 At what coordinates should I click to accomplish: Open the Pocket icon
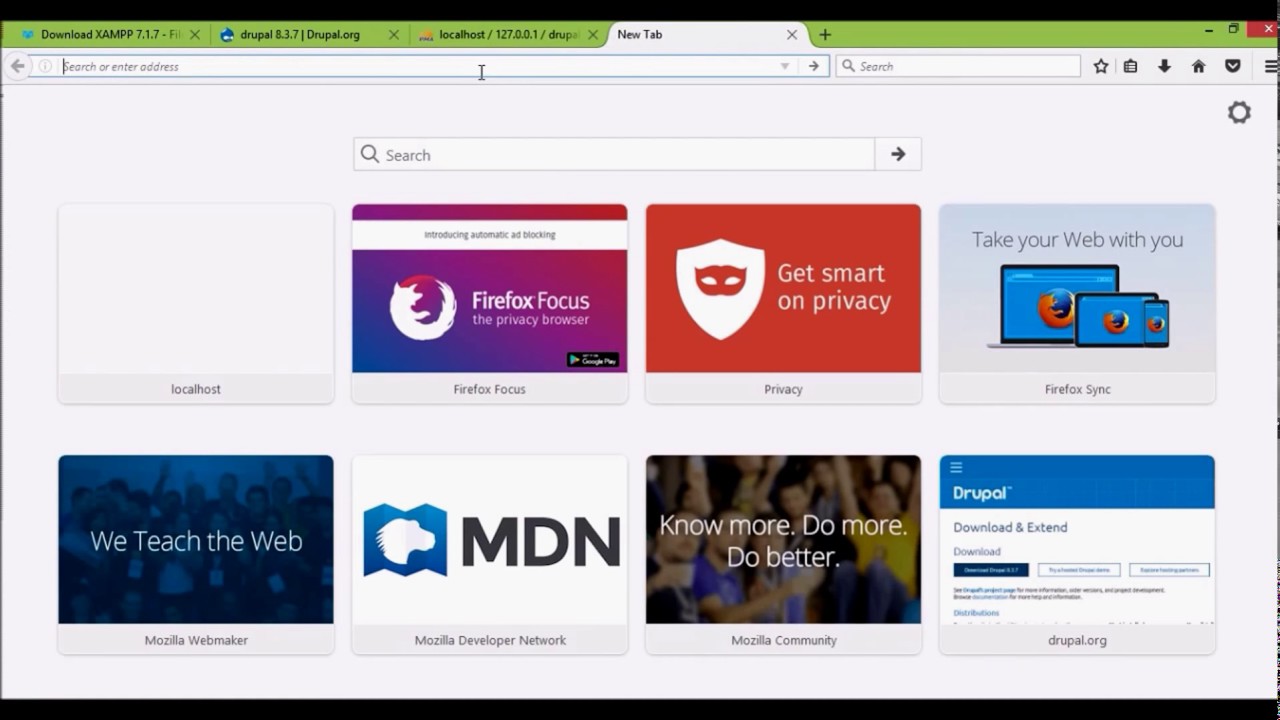coord(1232,66)
